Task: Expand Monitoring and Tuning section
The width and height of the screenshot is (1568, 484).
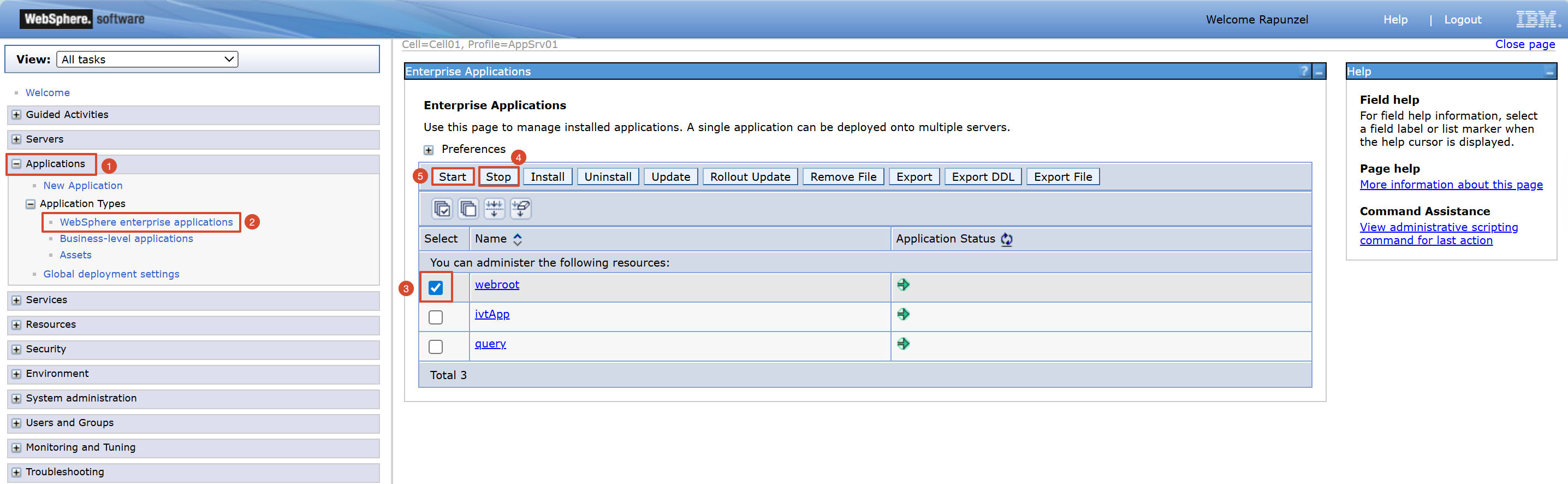Action: point(16,447)
